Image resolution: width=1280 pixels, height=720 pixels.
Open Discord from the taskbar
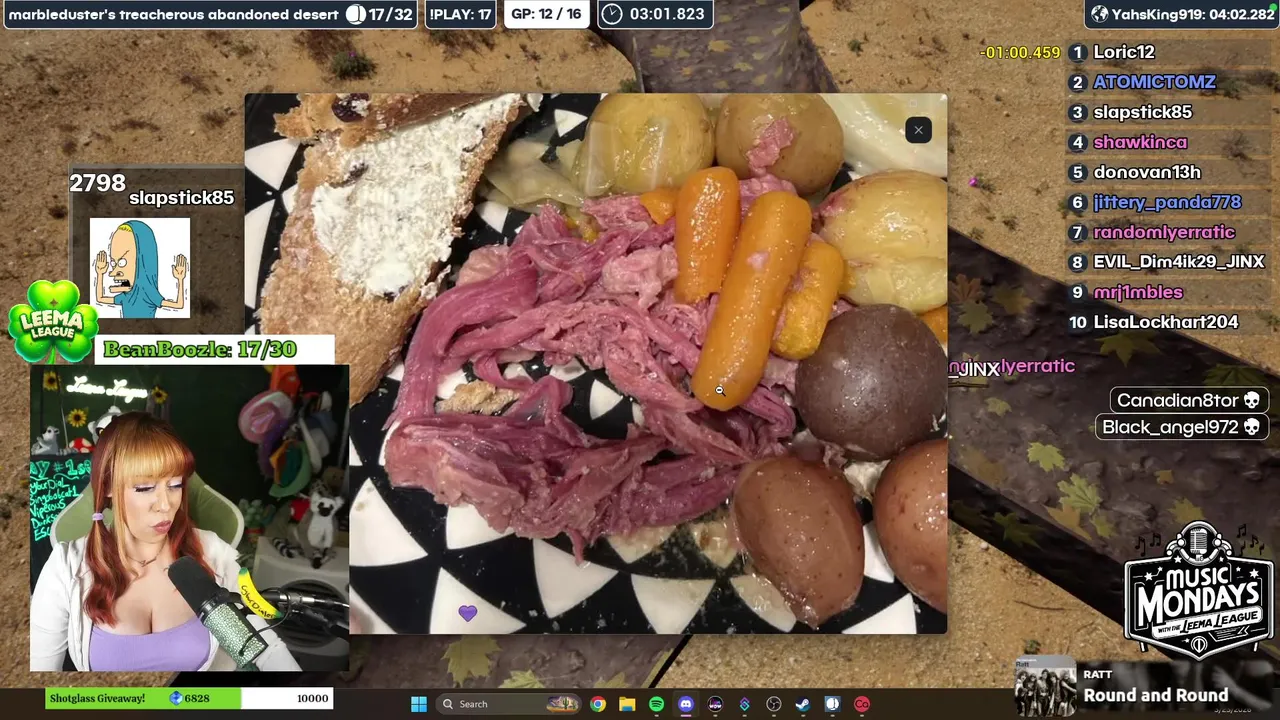tap(686, 704)
